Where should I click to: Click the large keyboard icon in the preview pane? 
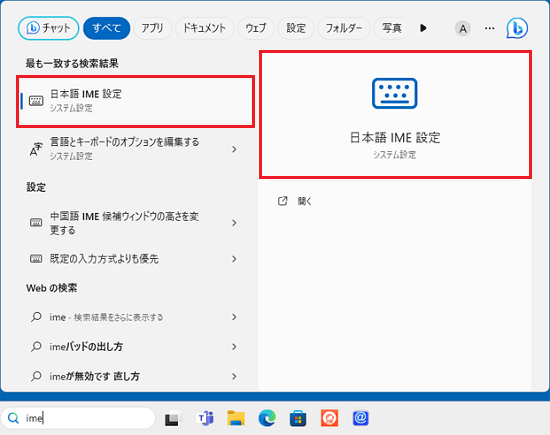click(x=395, y=93)
